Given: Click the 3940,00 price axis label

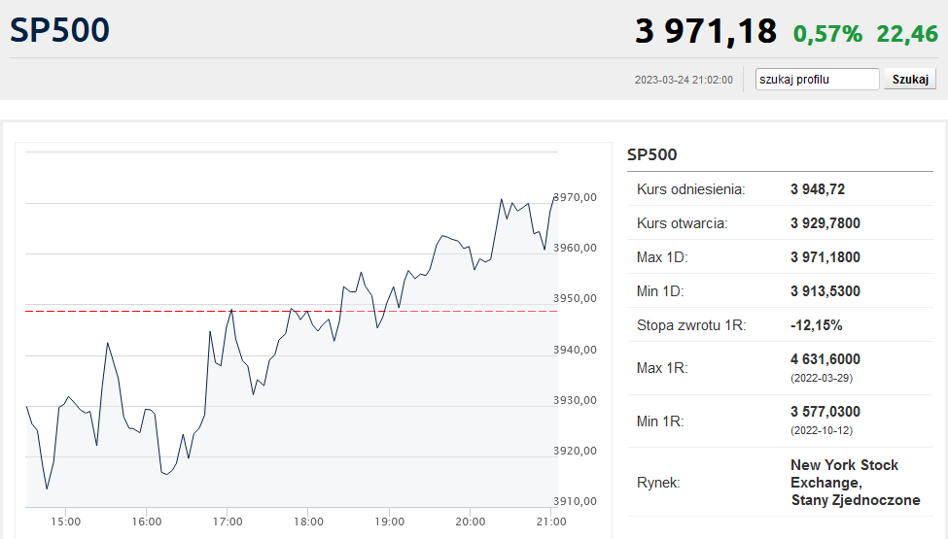Looking at the screenshot, I should point(575,349).
